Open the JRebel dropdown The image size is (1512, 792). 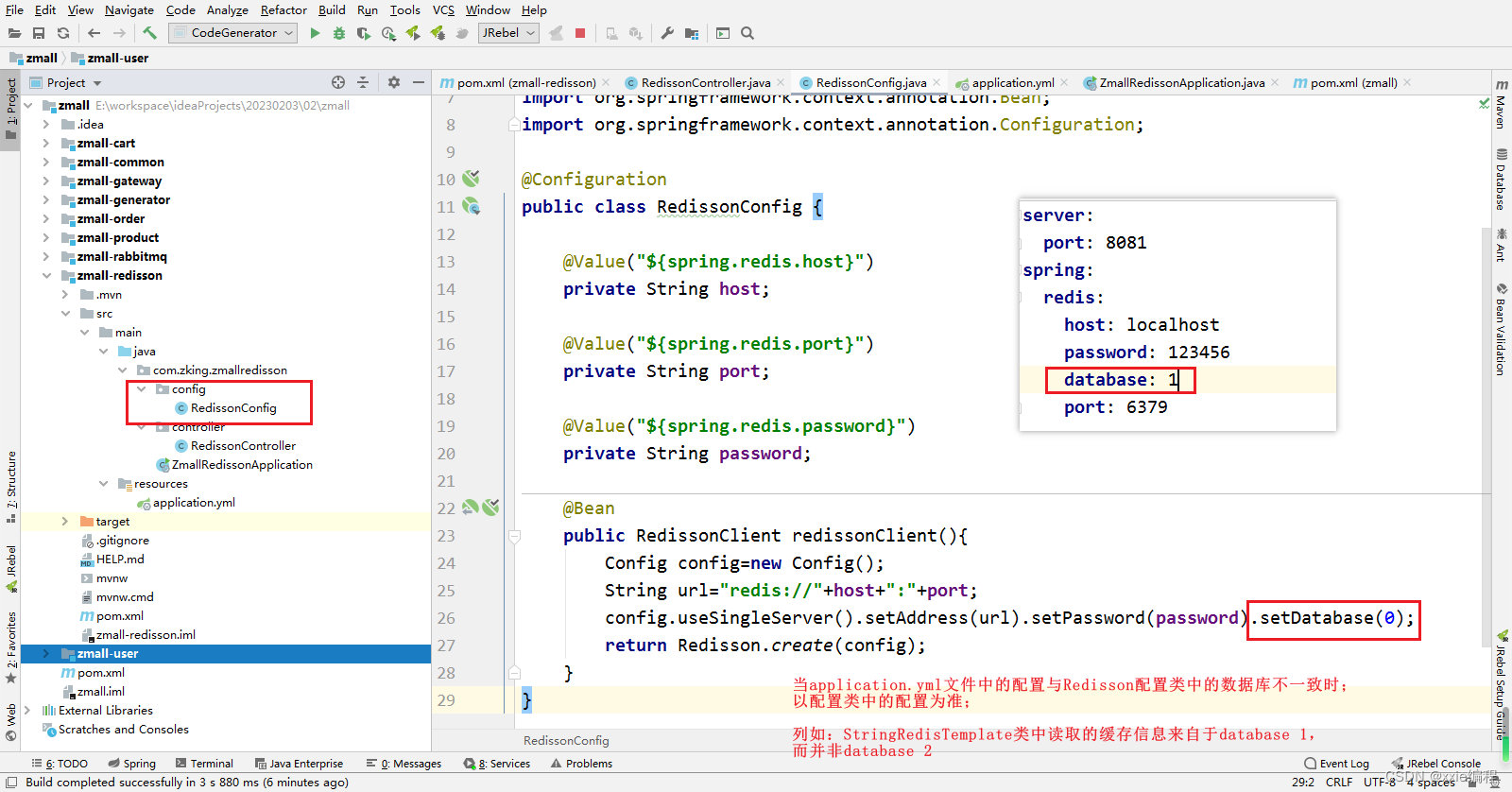(x=508, y=33)
